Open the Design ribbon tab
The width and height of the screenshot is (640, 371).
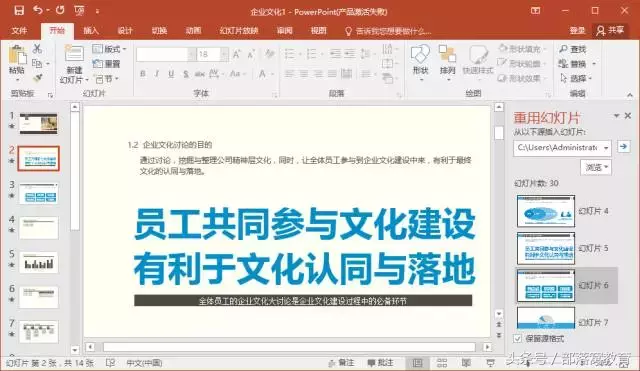(125, 31)
